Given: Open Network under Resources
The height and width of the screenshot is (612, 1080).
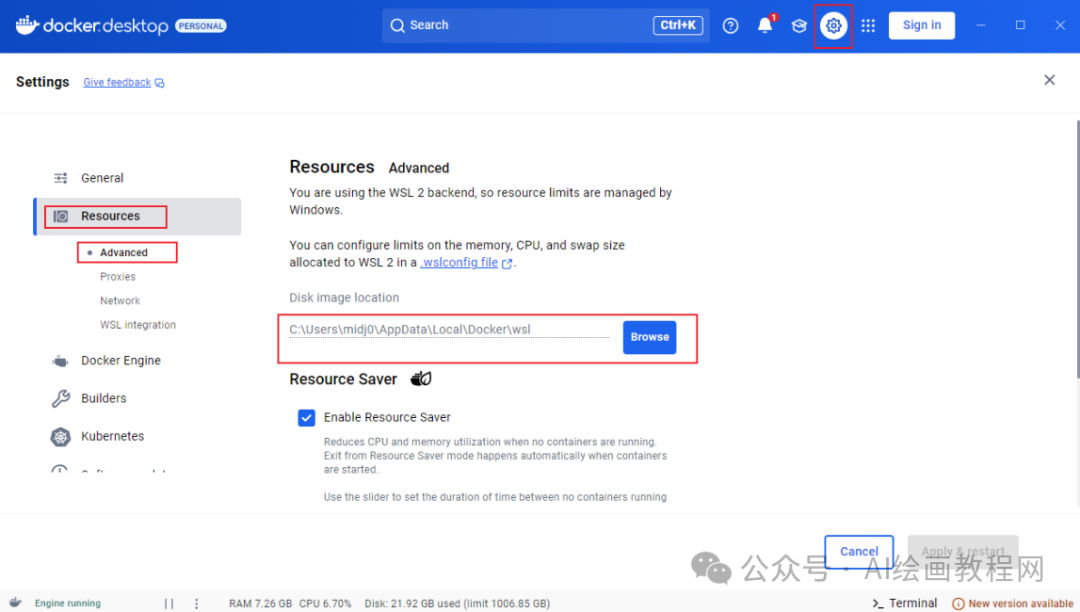Looking at the screenshot, I should (x=120, y=301).
